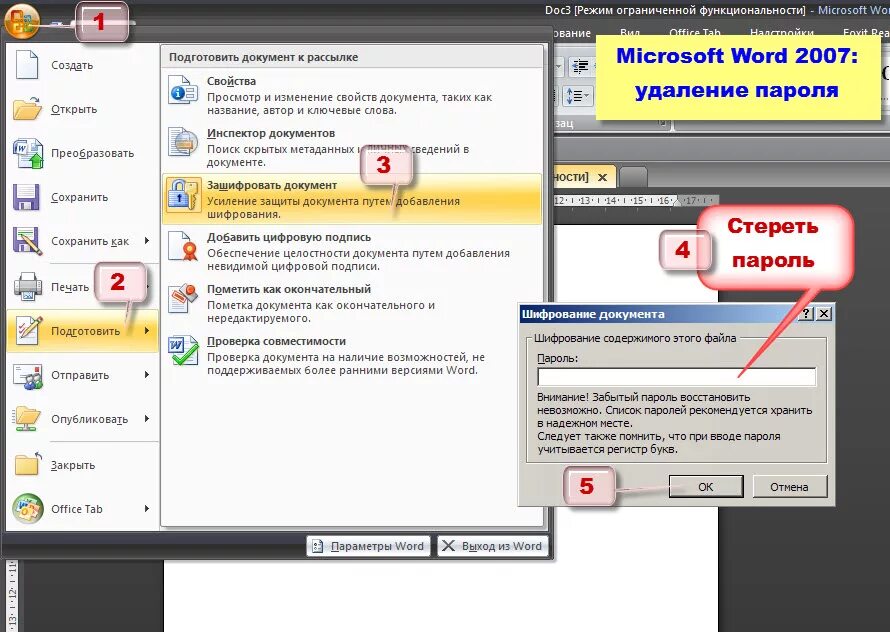Choose Сохранить menu entry
This screenshot has width=890, height=632.
[x=82, y=197]
